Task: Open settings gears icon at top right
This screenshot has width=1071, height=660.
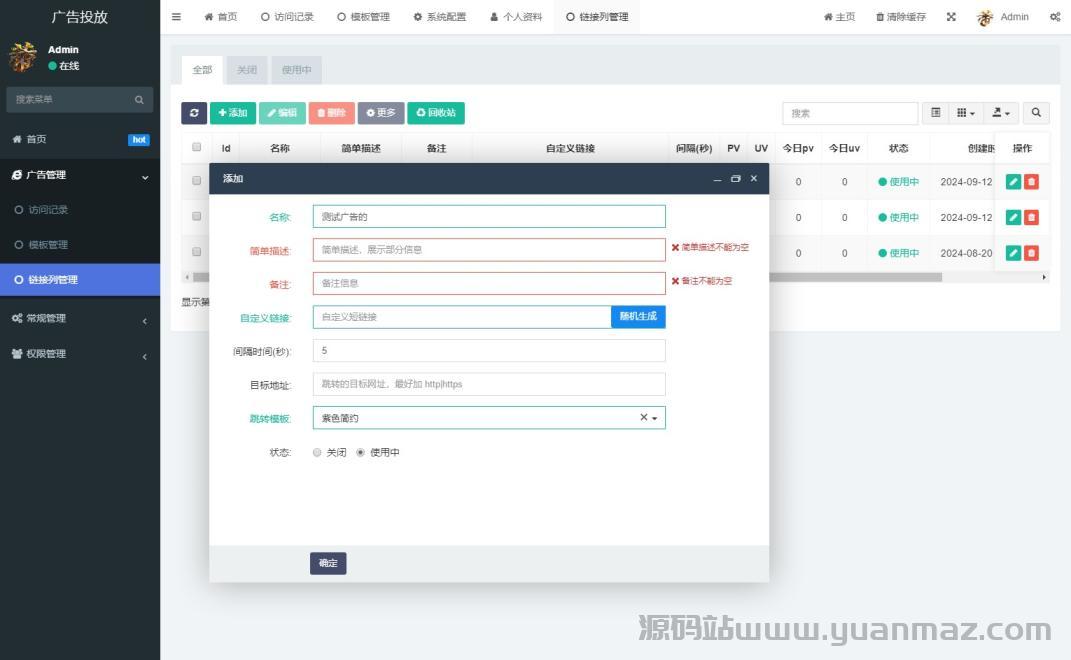Action: [1055, 17]
